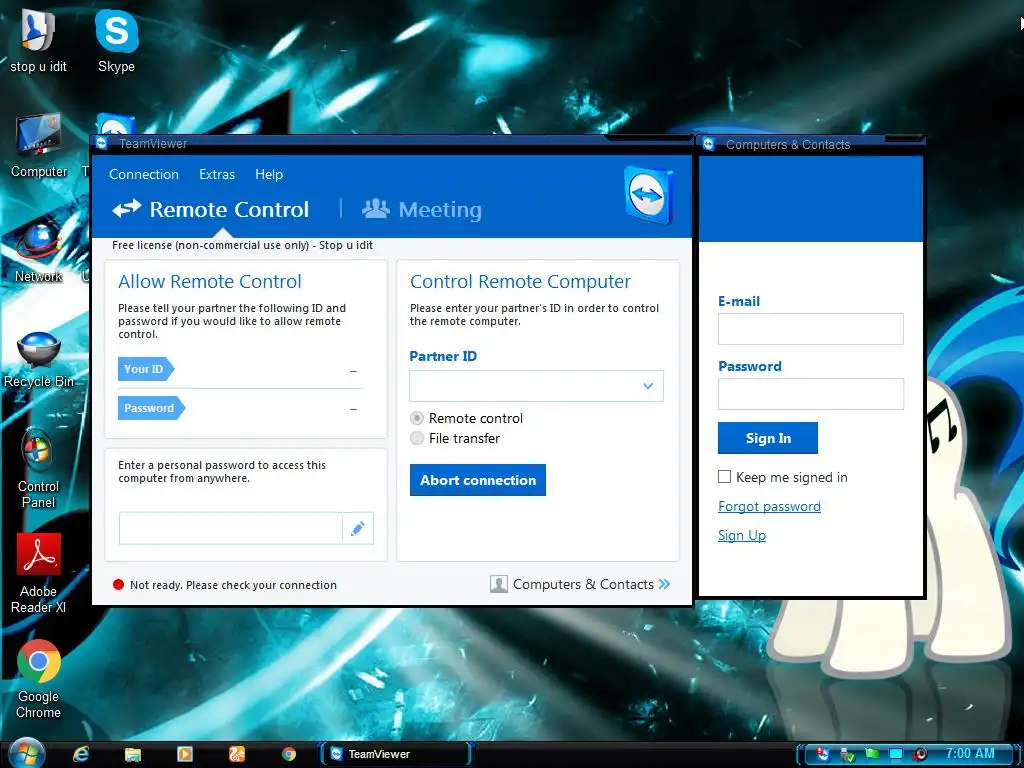
Task: Open Windows Explorer folder on taskbar
Action: coord(133,754)
